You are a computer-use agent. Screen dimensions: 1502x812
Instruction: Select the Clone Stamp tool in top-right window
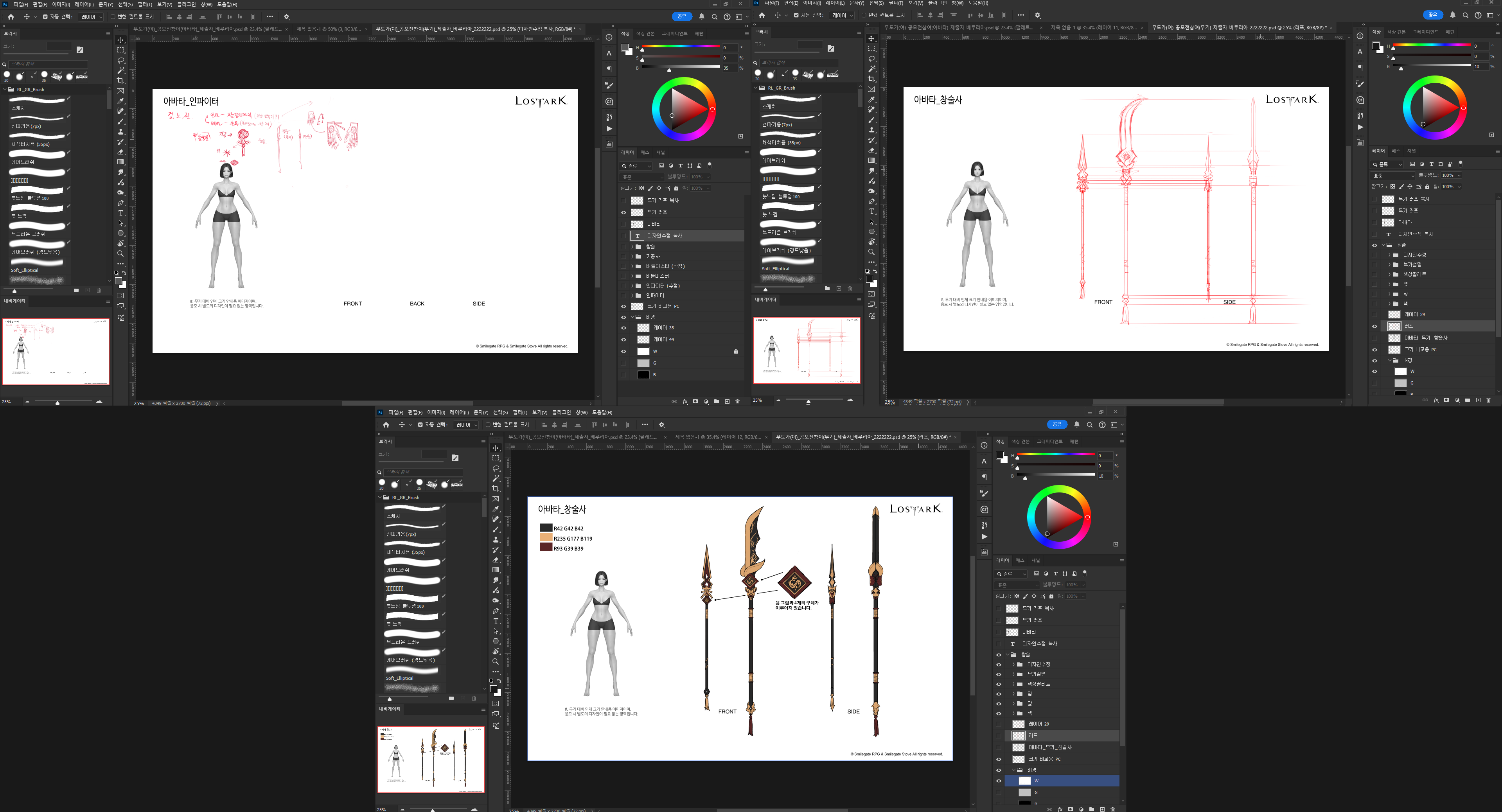[872, 130]
